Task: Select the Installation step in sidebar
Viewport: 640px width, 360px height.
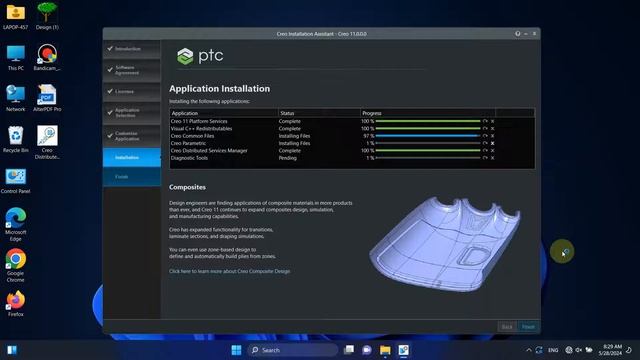Action: (x=131, y=158)
